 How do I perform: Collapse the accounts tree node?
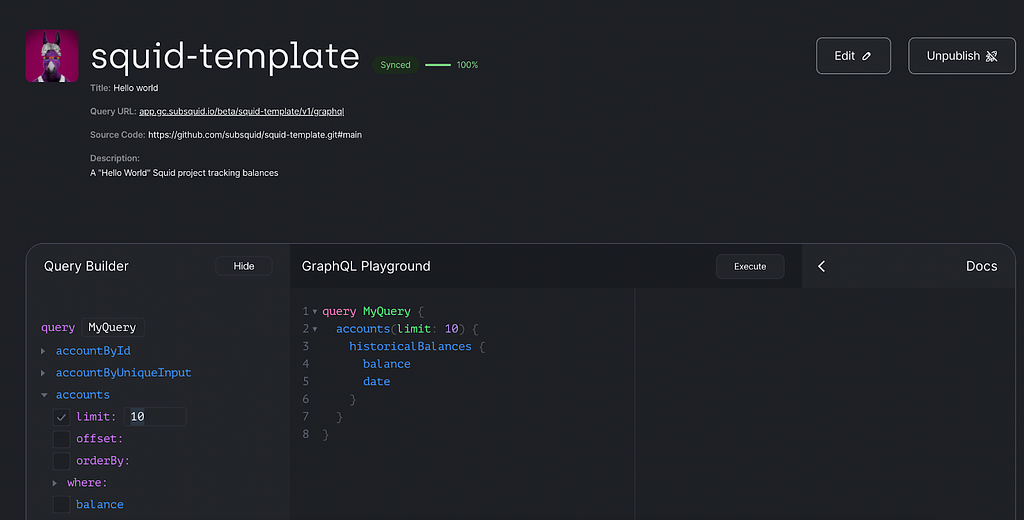click(x=44, y=395)
